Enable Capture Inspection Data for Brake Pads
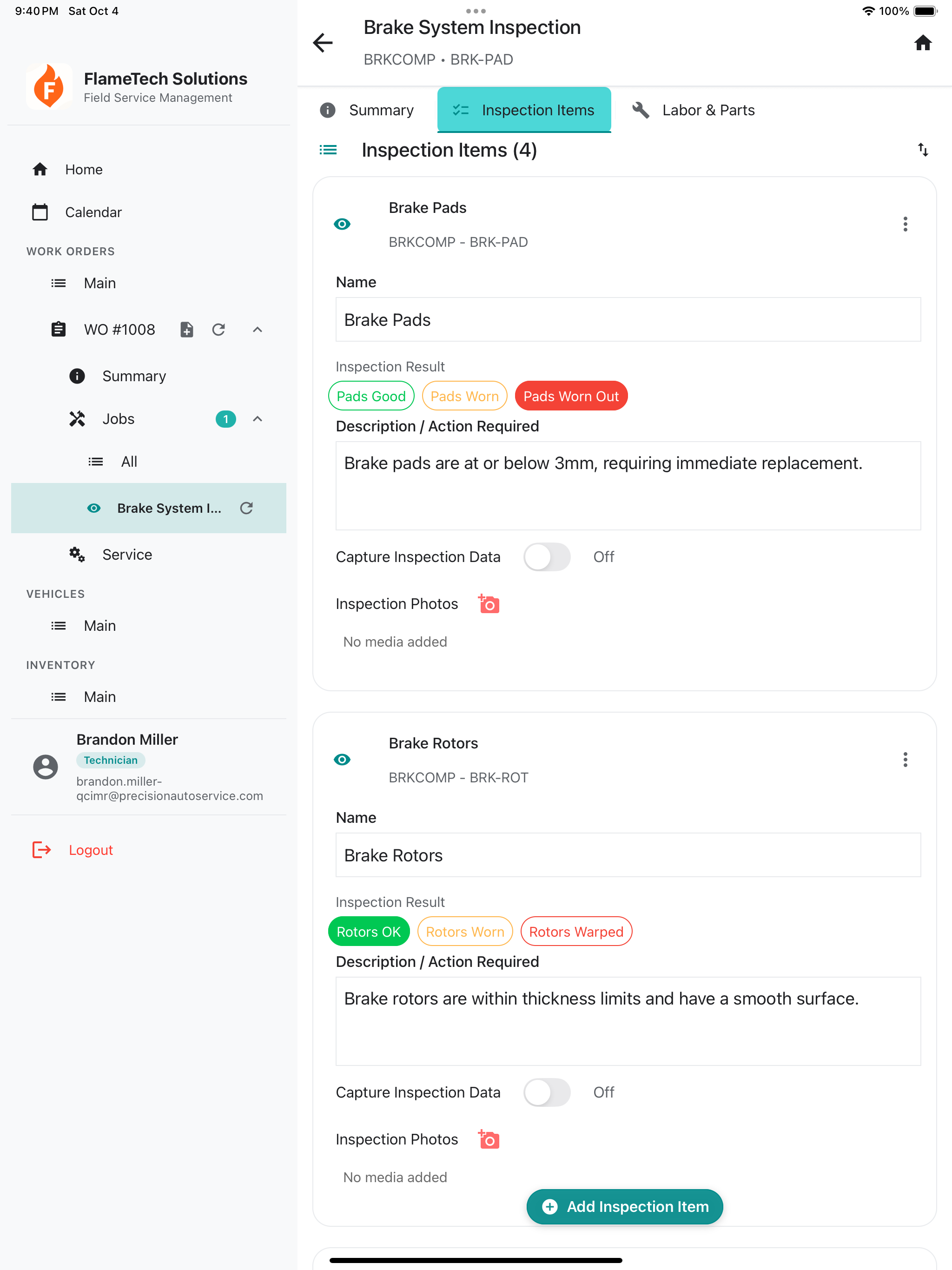Screen dimensions: 952x1270 pos(547,557)
